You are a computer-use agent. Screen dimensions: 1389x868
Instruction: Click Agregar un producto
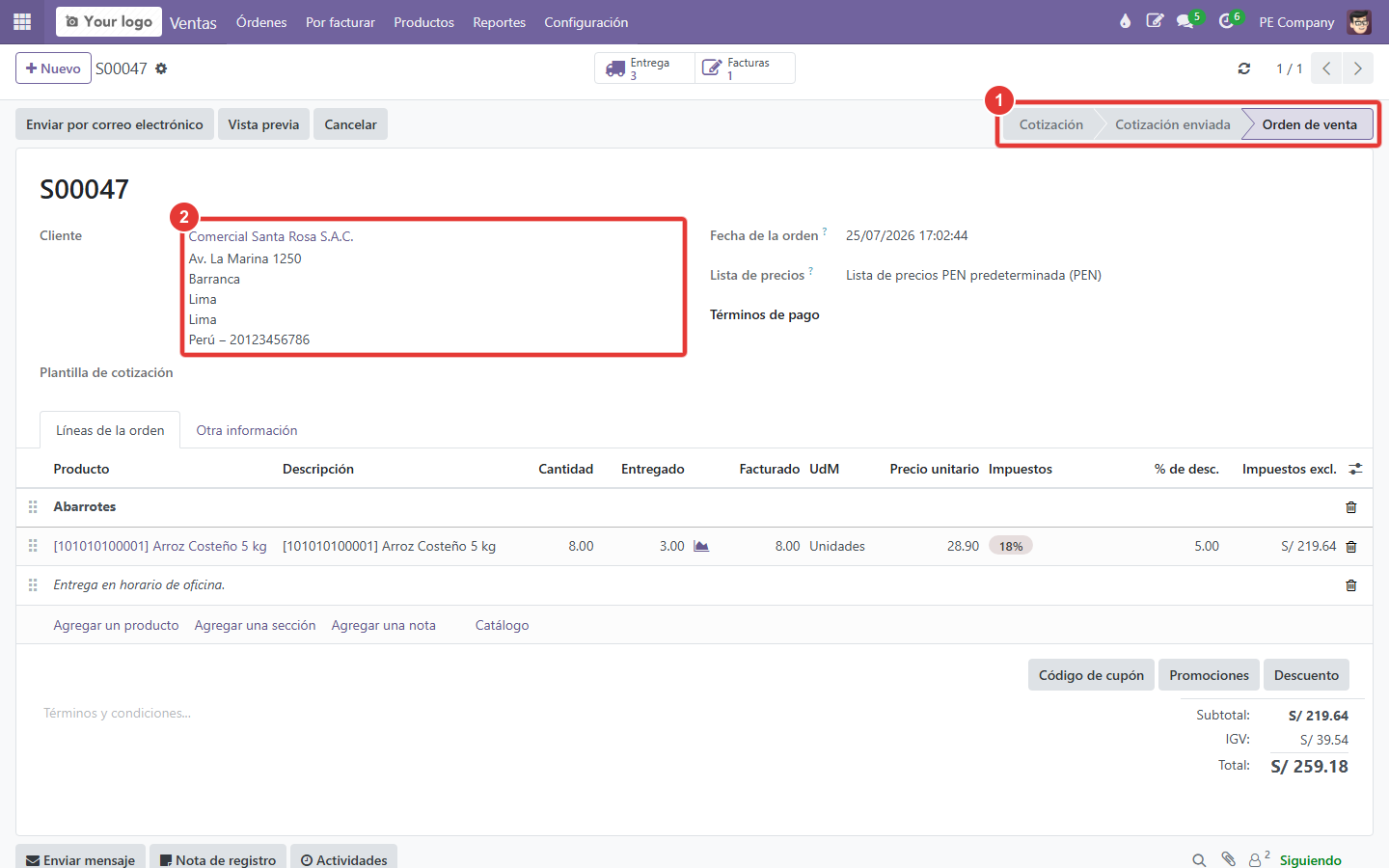pos(116,625)
